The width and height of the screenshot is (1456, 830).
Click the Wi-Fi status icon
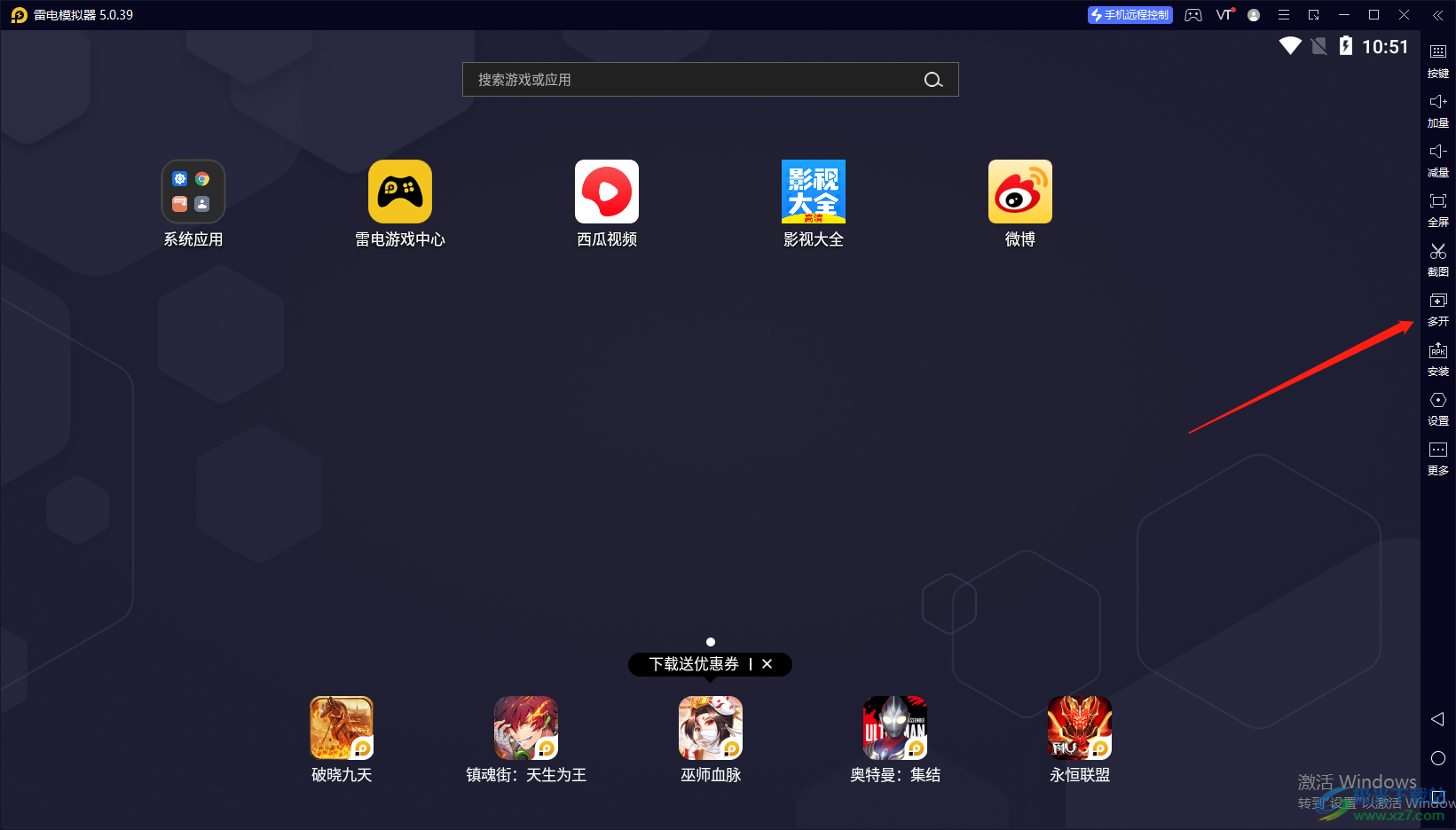[1290, 46]
